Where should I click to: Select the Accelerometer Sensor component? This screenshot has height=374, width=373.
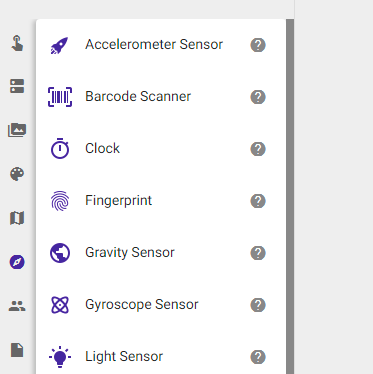(161, 45)
